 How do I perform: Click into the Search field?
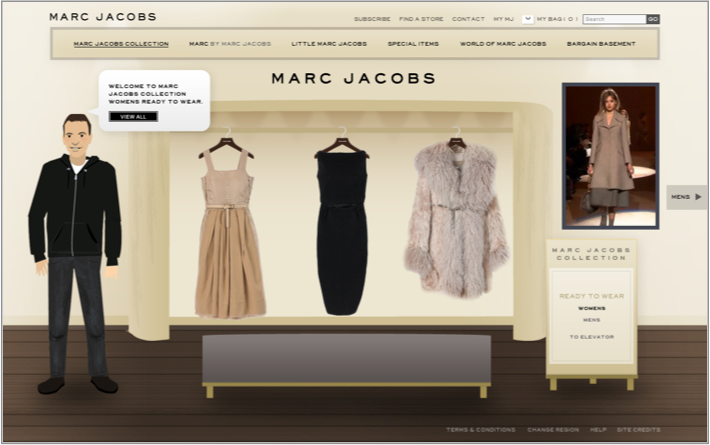click(614, 19)
